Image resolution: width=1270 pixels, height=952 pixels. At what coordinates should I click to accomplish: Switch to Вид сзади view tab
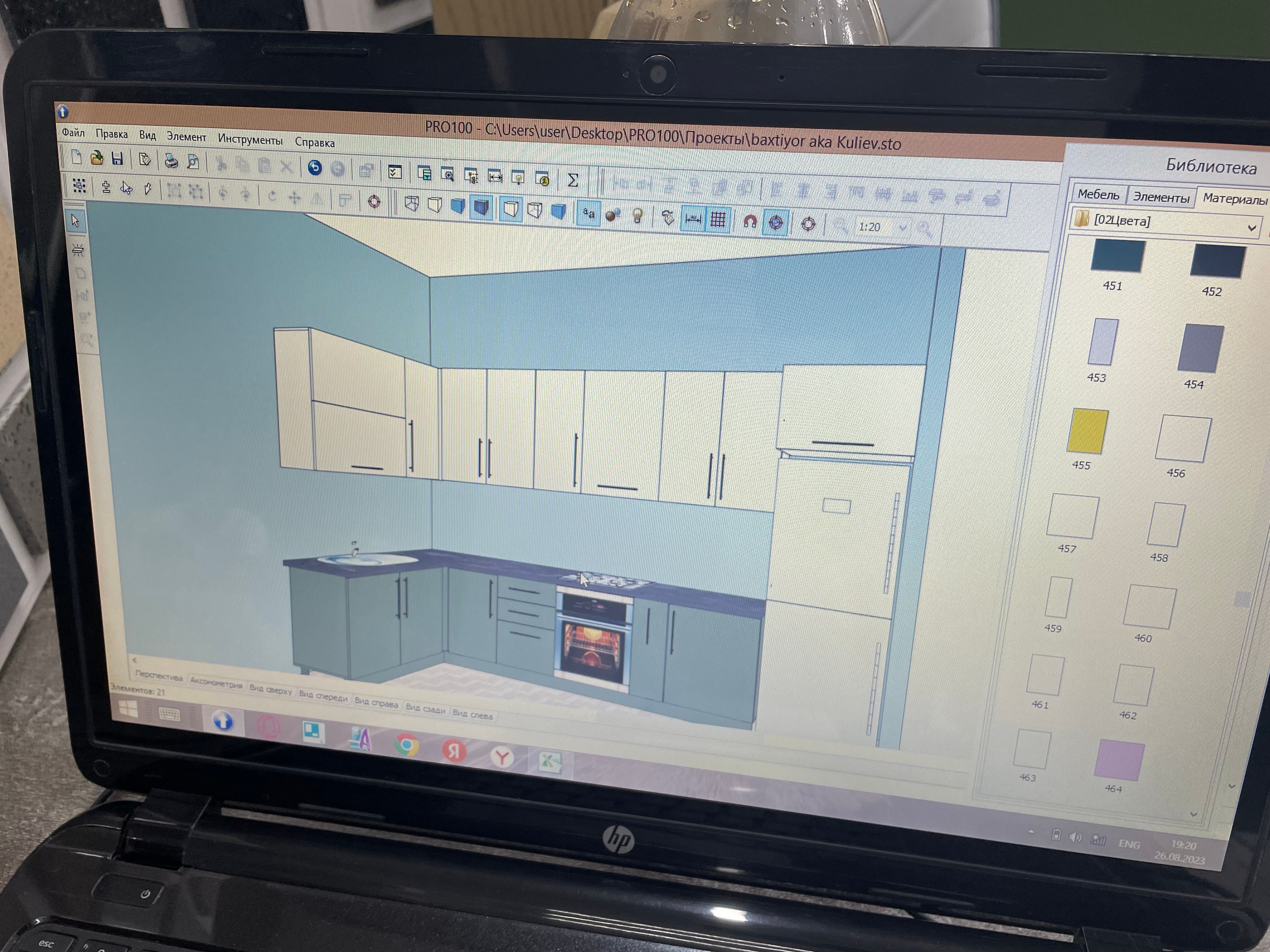426,709
